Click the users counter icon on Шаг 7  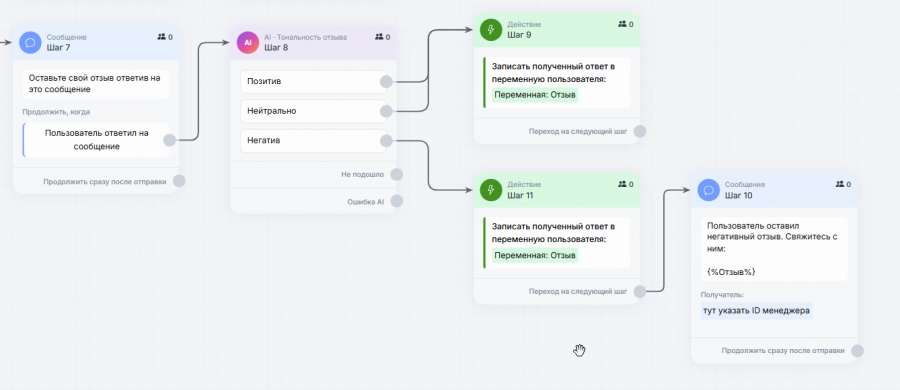click(161, 37)
